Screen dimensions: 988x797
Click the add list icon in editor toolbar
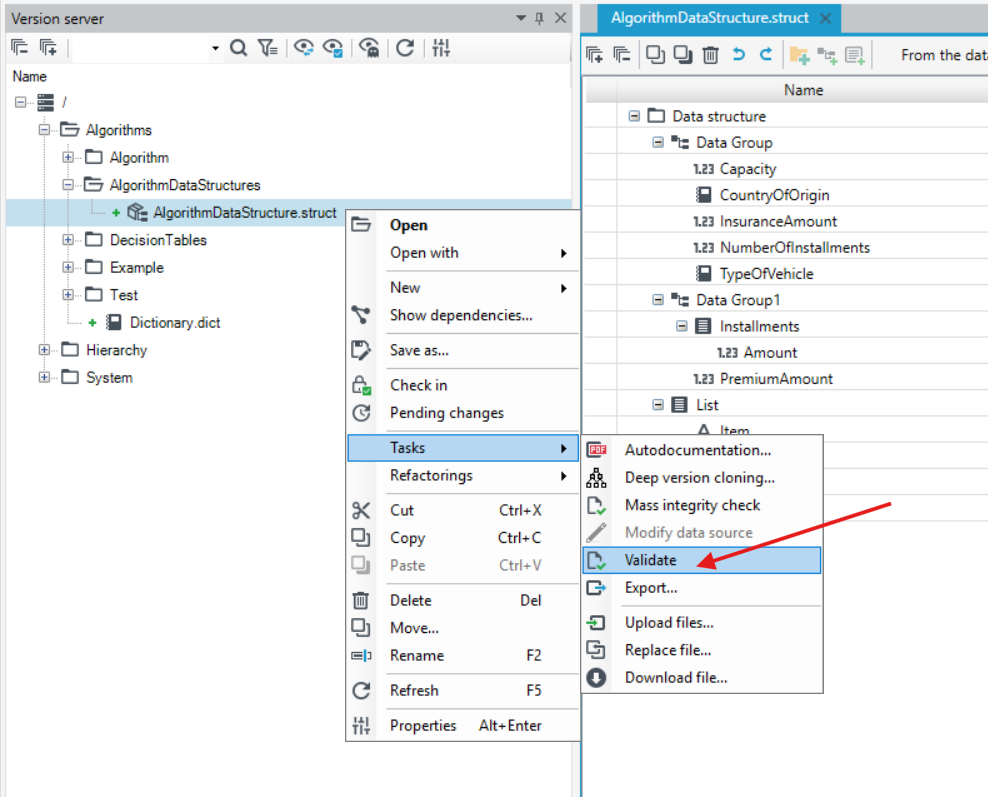[855, 55]
